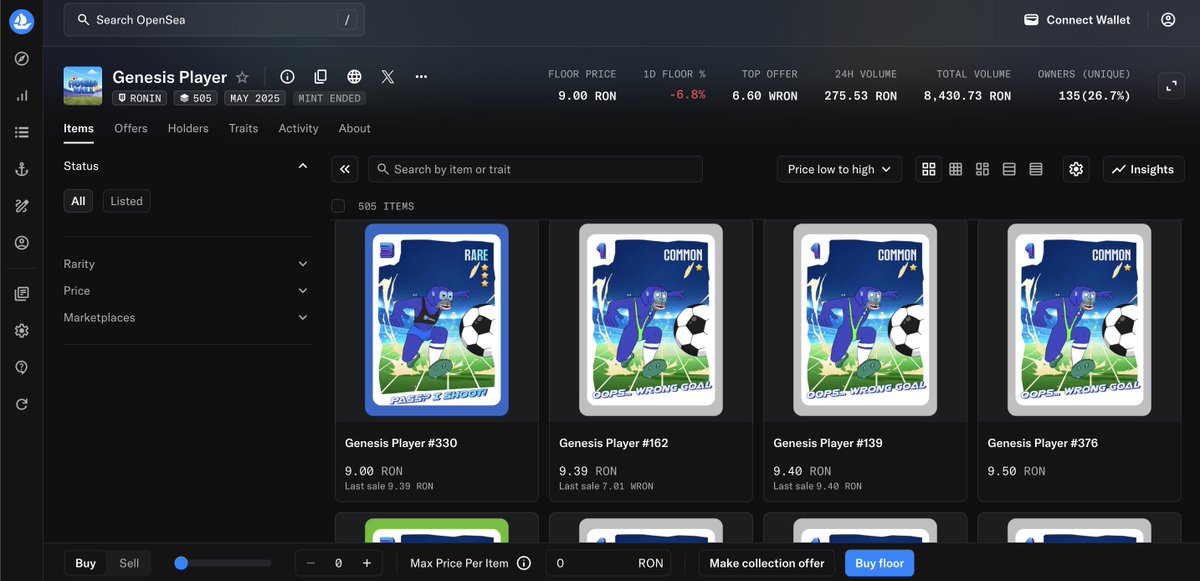Open the help question mark sidebar icon
Image resolution: width=1200 pixels, height=581 pixels.
[x=22, y=368]
